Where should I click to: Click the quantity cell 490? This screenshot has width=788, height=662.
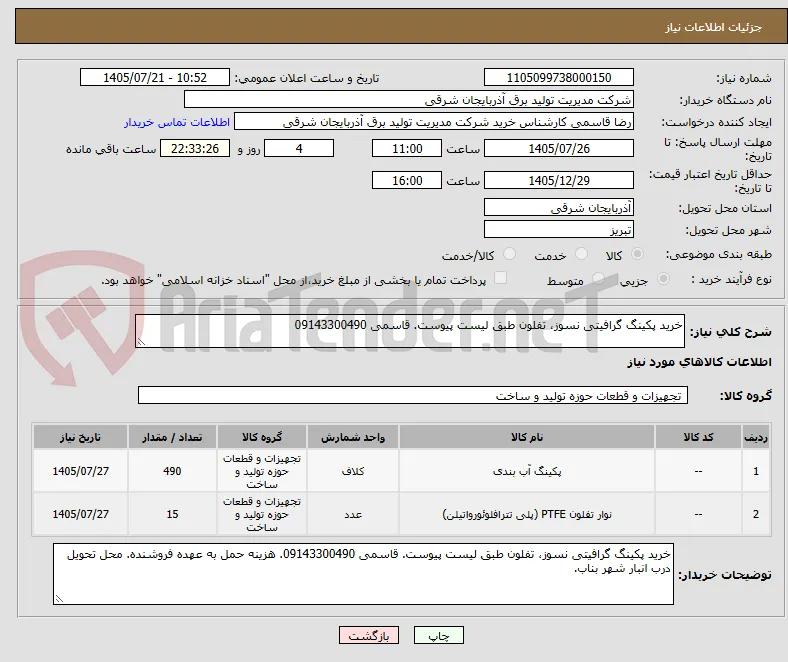pyautogui.click(x=172, y=471)
